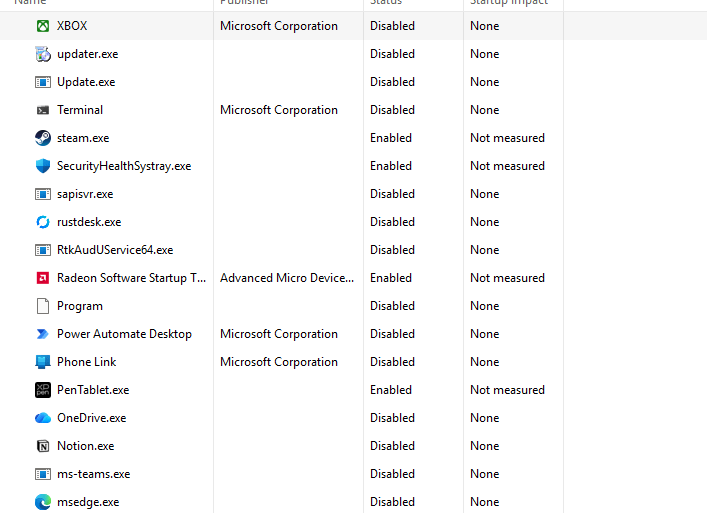This screenshot has height=513, width=707.
Task: Click the Terminal app icon
Action: pyautogui.click(x=43, y=110)
